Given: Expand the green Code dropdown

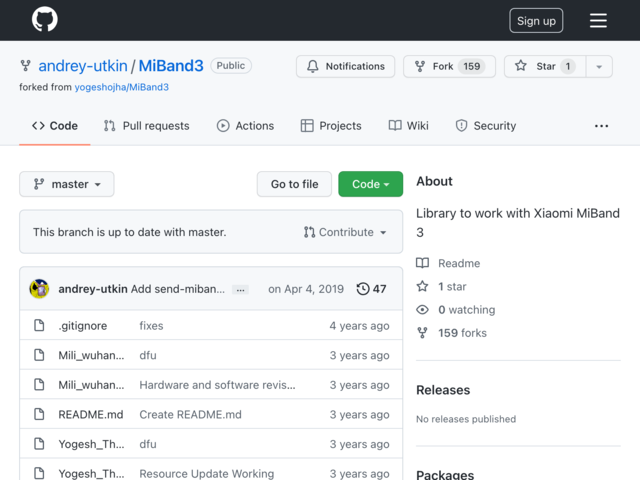Looking at the screenshot, I should (371, 184).
